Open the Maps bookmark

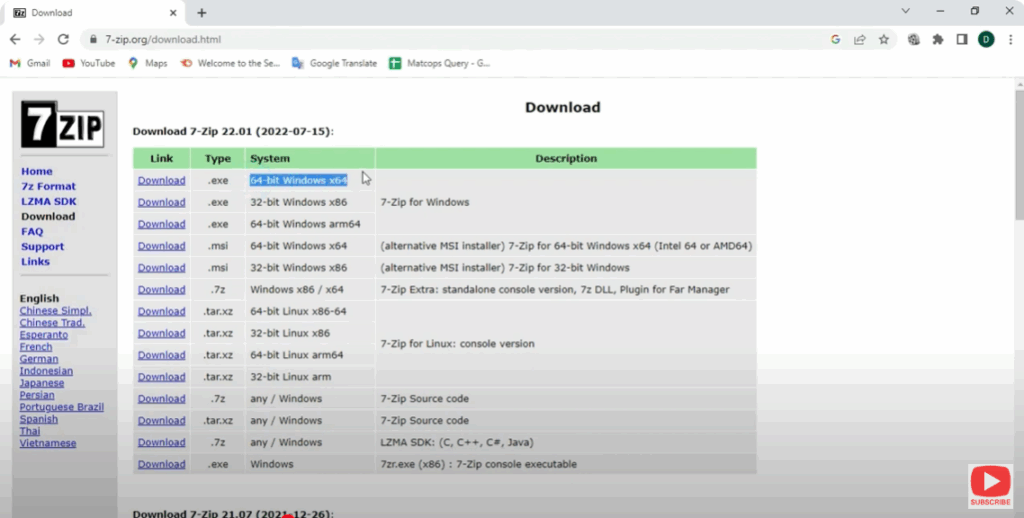click(x=148, y=63)
